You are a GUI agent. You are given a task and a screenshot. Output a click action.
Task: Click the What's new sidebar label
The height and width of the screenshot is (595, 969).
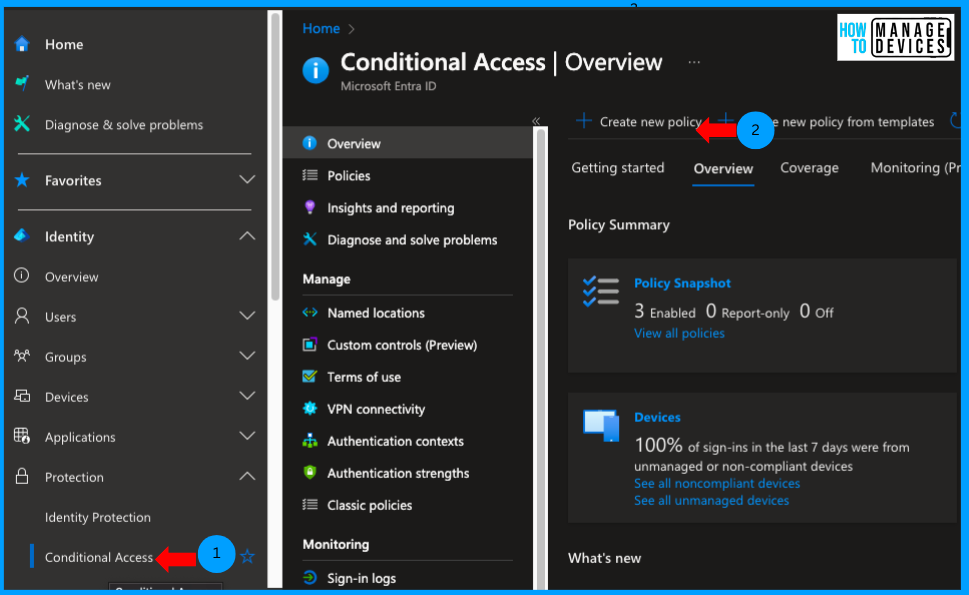pos(77,85)
